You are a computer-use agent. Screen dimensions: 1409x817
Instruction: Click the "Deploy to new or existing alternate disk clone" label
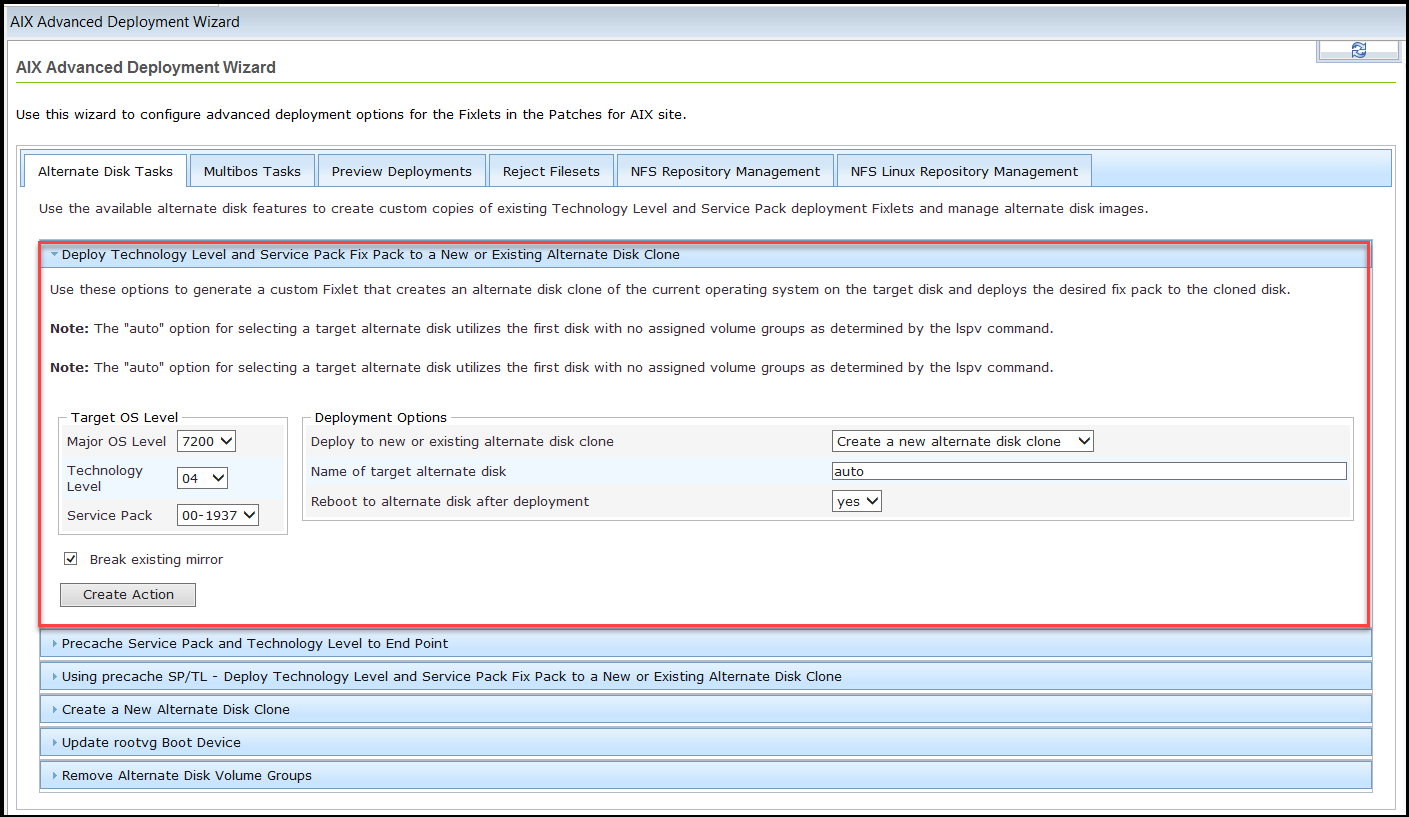(462, 441)
